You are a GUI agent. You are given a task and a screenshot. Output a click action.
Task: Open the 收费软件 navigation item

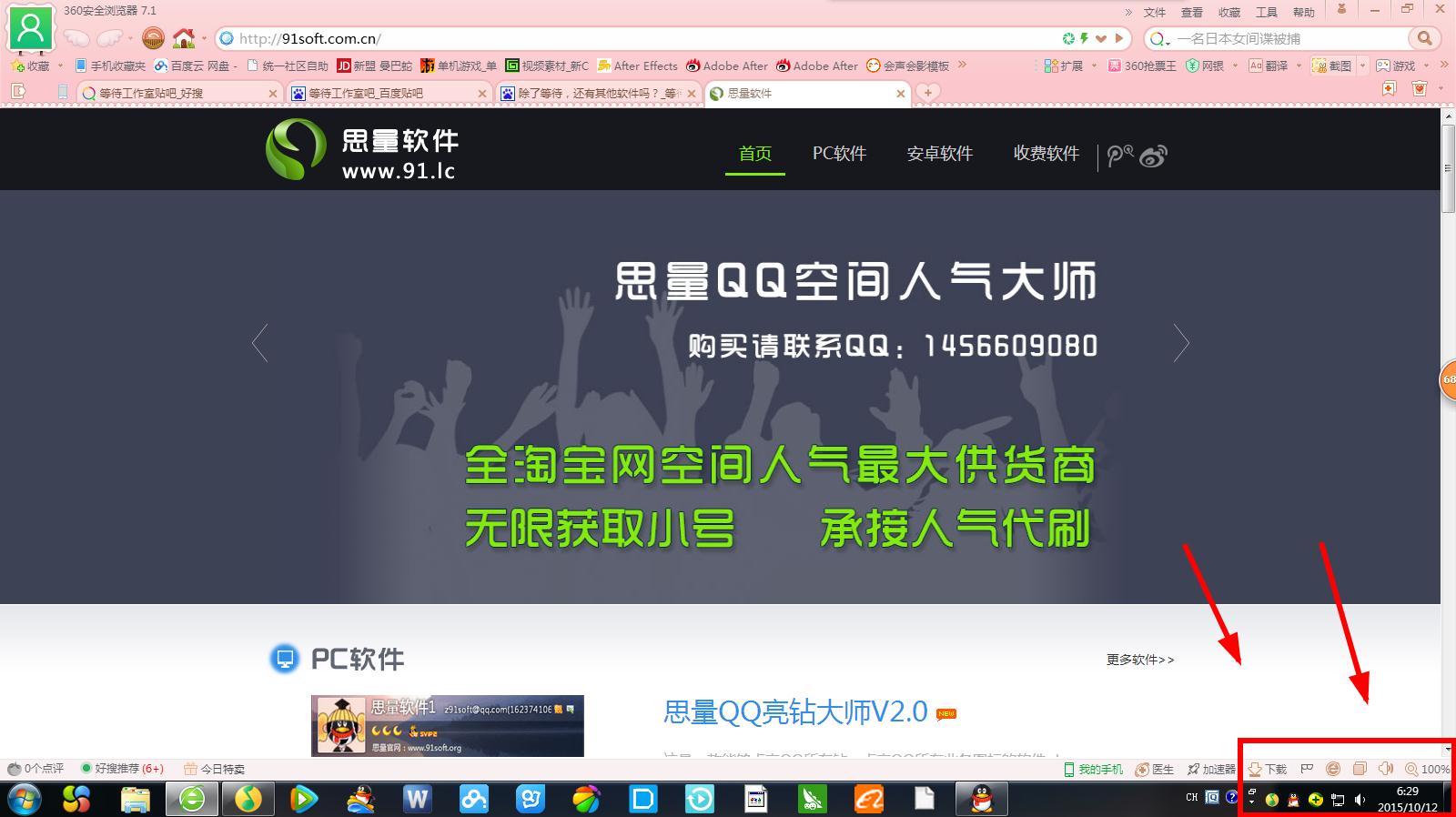click(1046, 154)
